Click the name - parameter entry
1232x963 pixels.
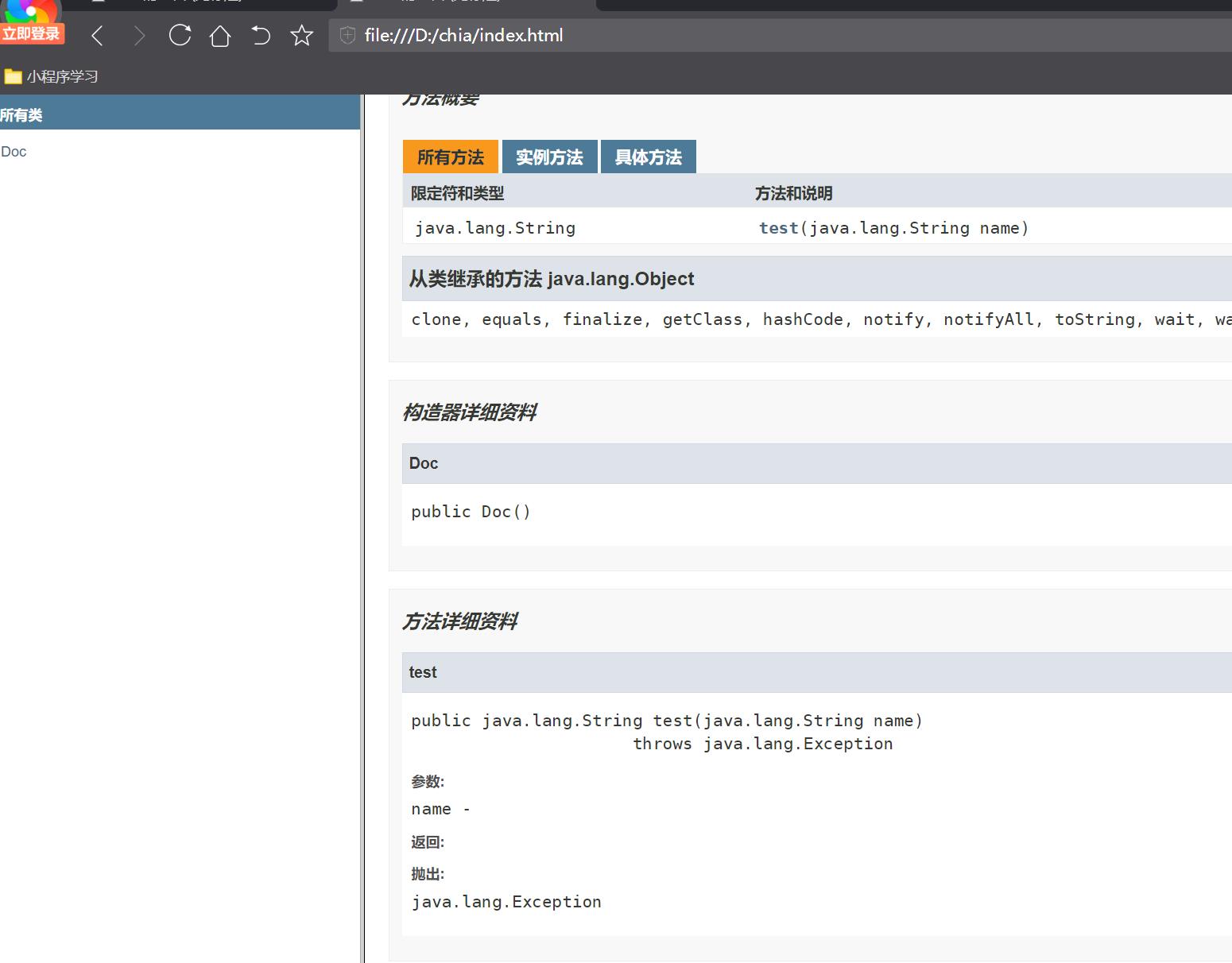[441, 810]
